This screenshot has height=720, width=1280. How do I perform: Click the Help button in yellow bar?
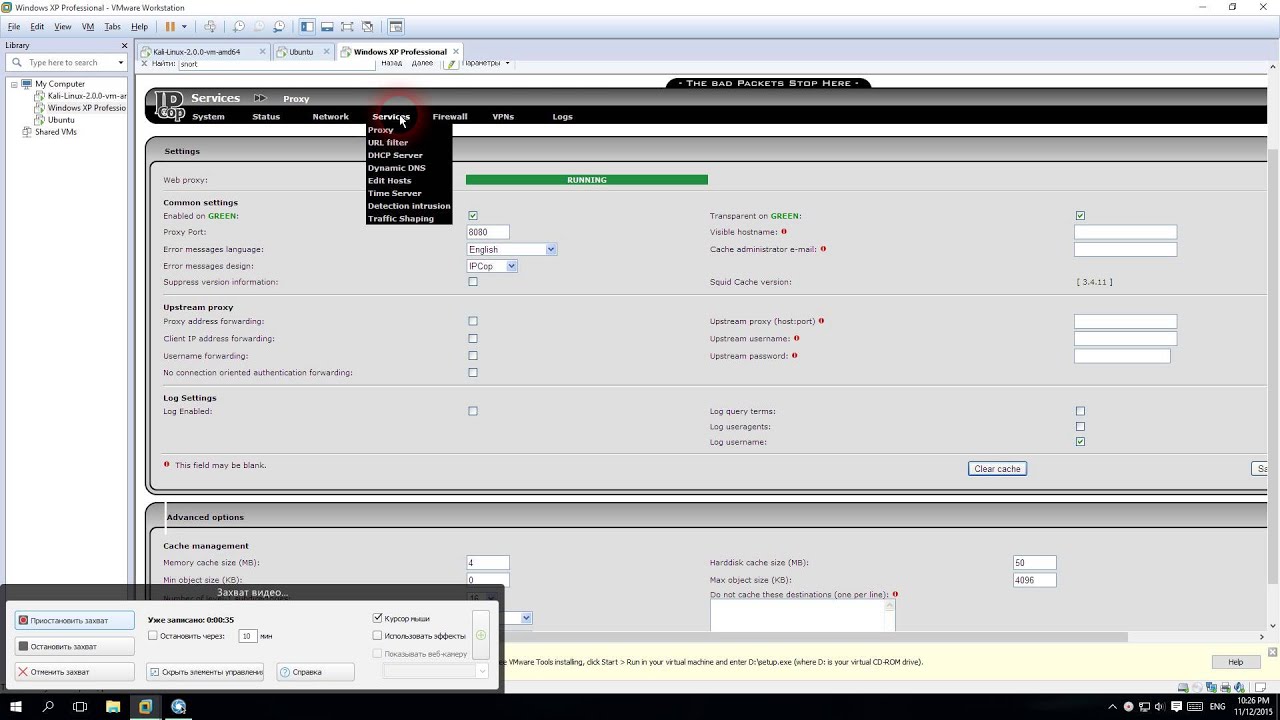[x=1235, y=662]
